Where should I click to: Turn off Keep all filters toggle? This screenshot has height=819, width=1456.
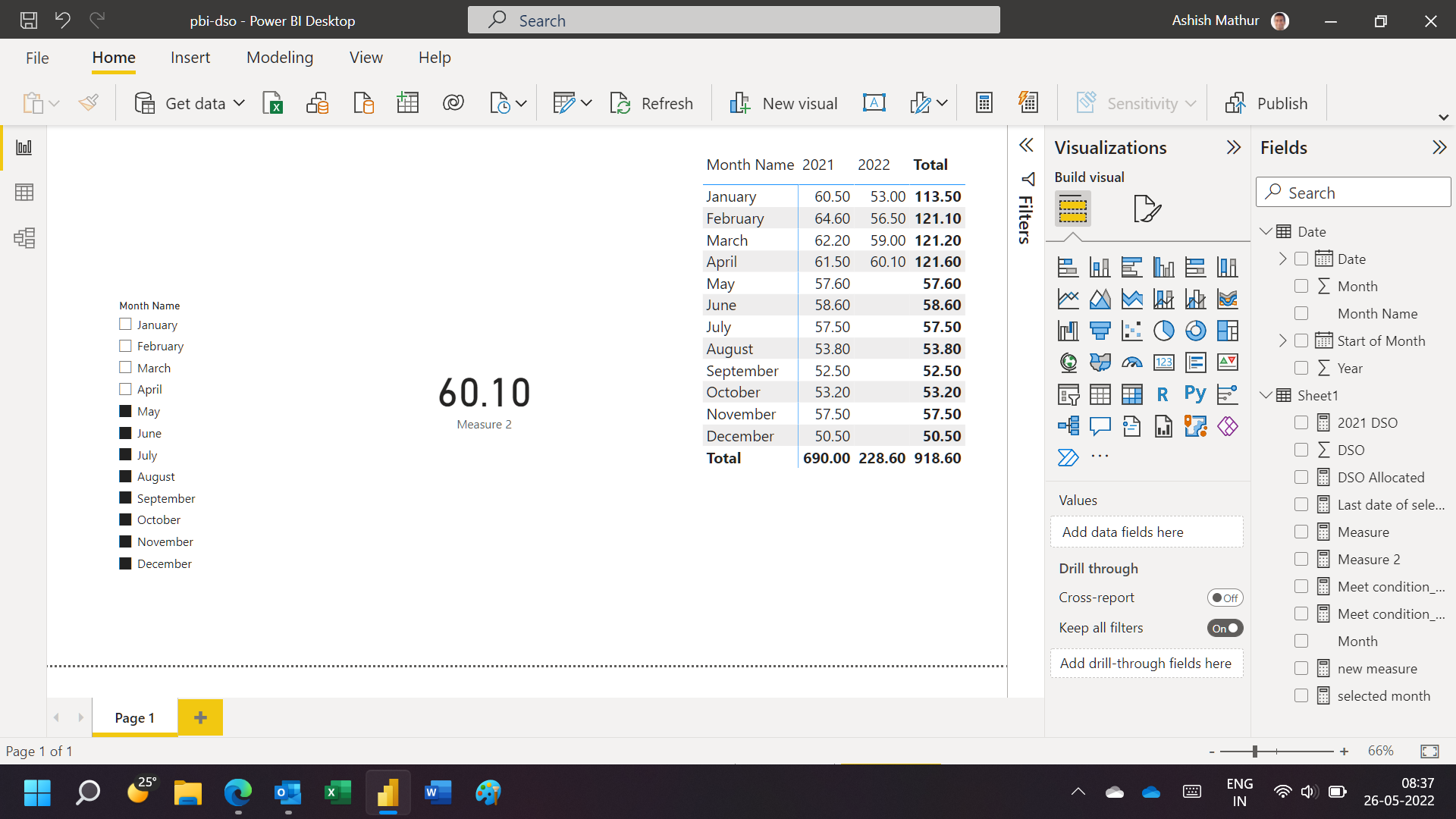(1225, 628)
